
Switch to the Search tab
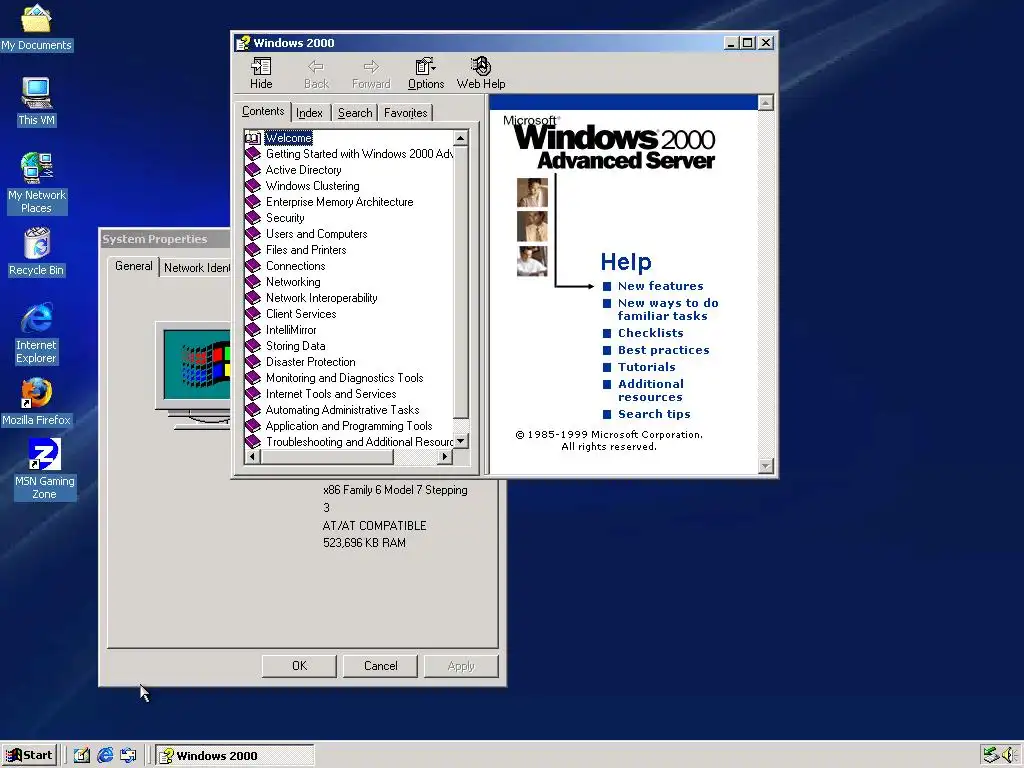click(355, 113)
